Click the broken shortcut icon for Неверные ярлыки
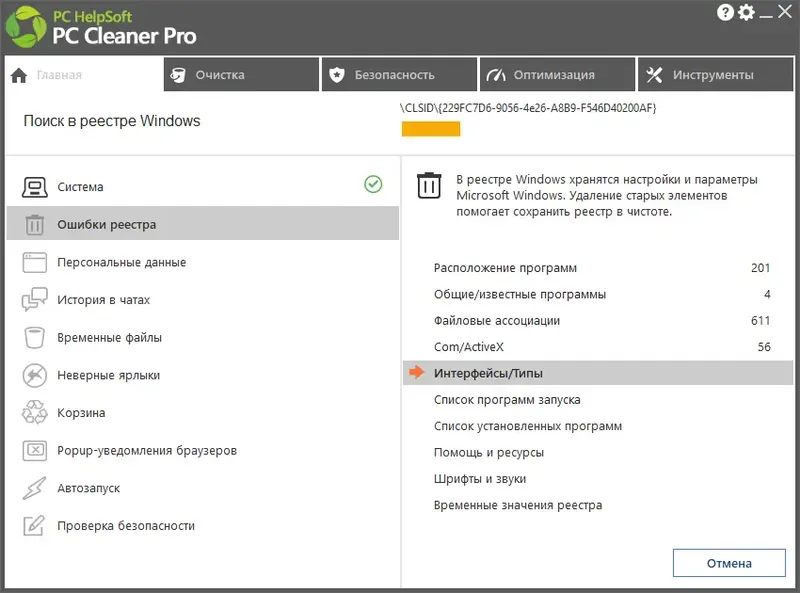Viewport: 800px width, 593px height. coord(35,375)
